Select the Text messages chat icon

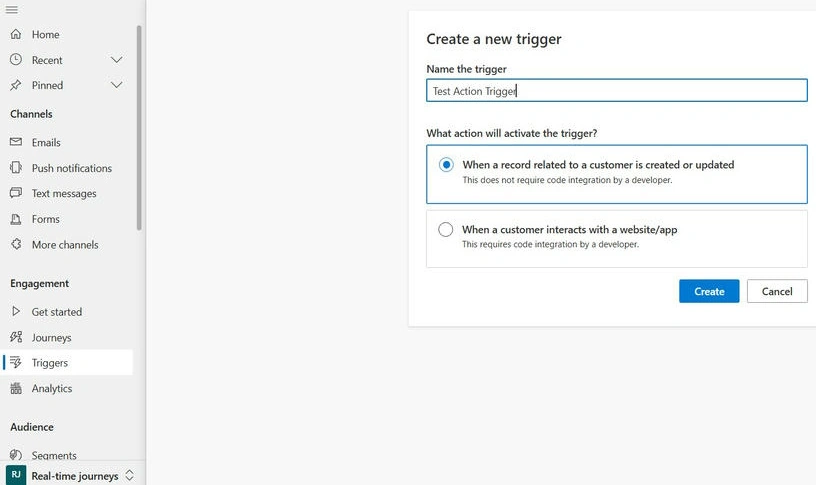[16, 193]
